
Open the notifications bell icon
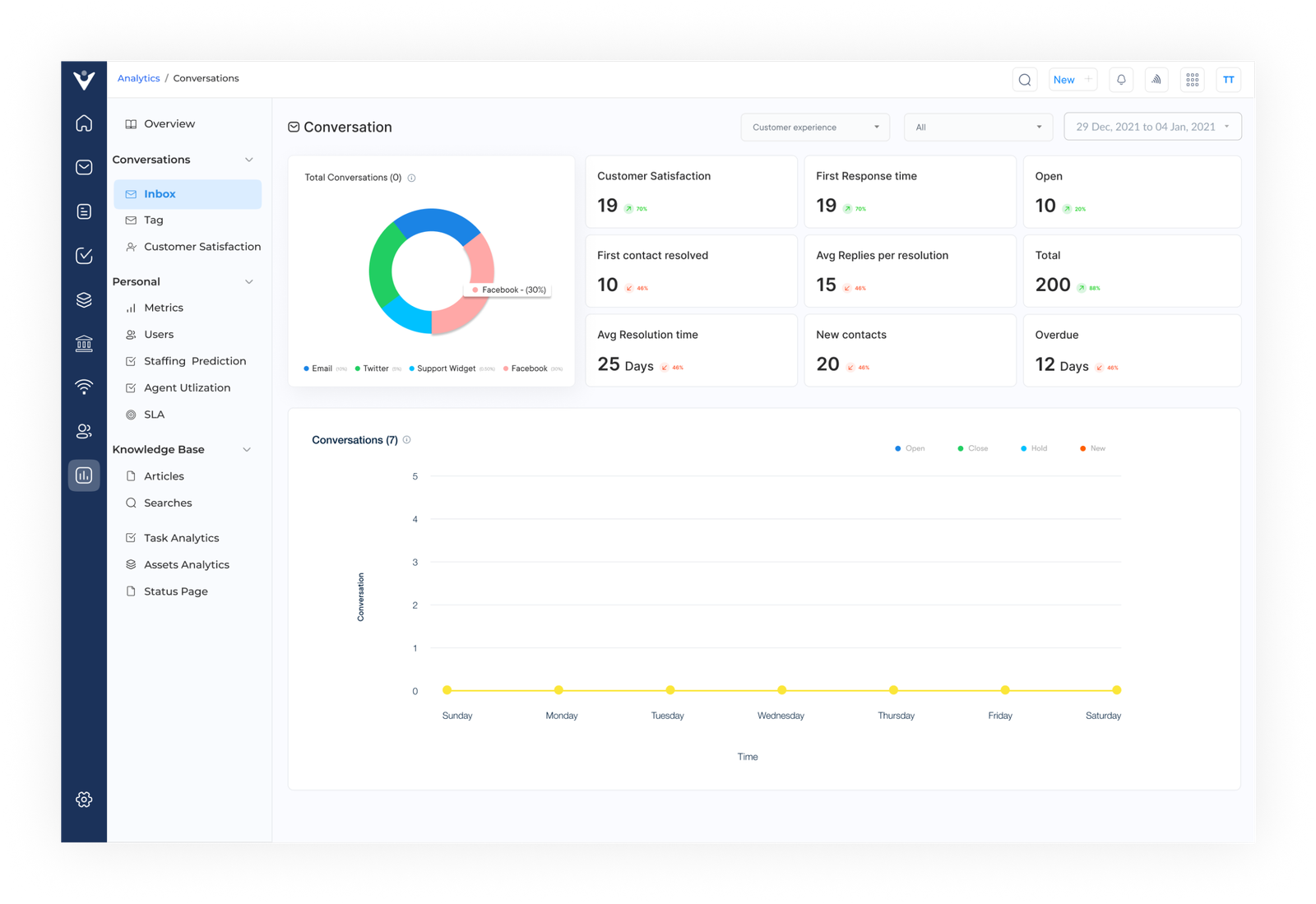(x=1121, y=80)
